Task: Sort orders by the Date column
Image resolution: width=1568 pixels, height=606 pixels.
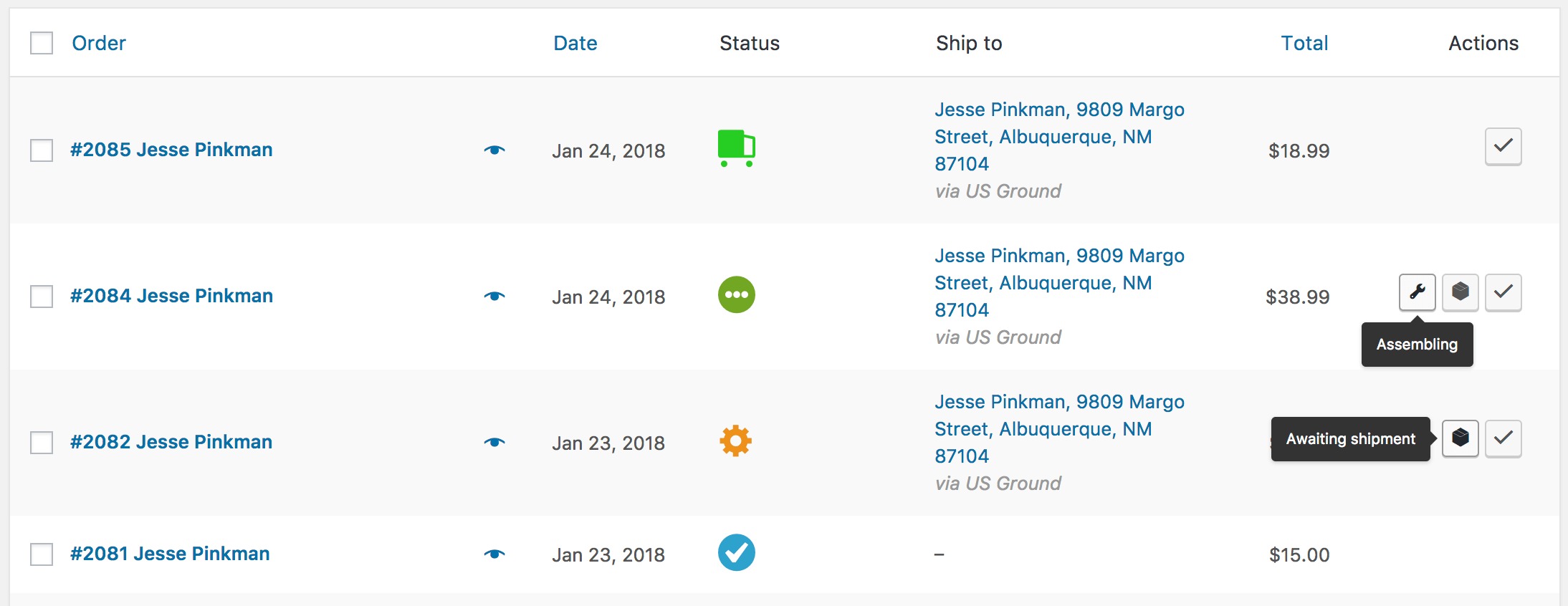Action: pos(575,43)
